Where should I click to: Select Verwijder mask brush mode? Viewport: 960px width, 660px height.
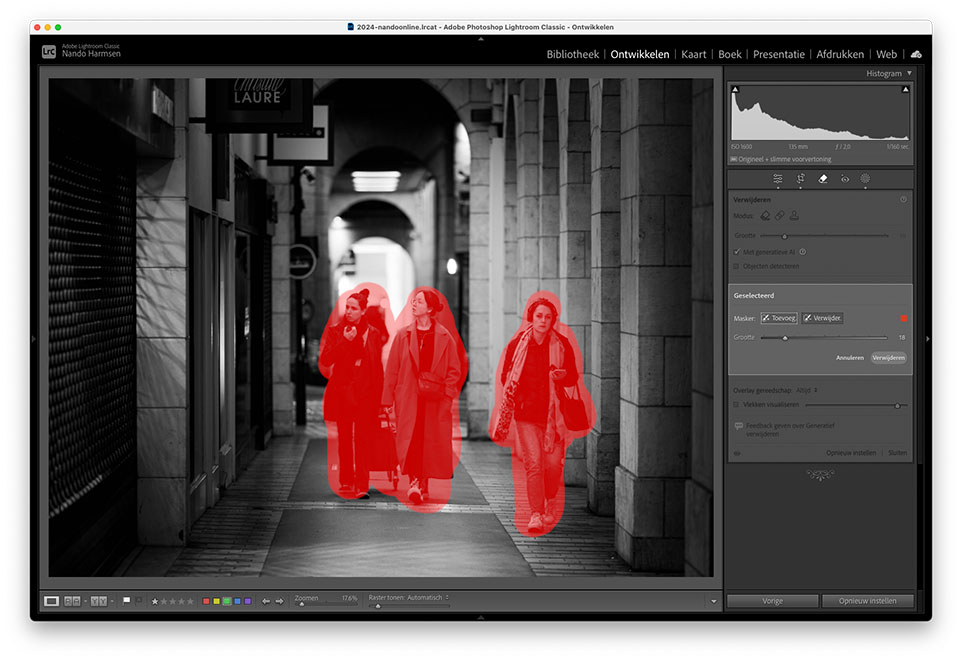click(x=822, y=318)
